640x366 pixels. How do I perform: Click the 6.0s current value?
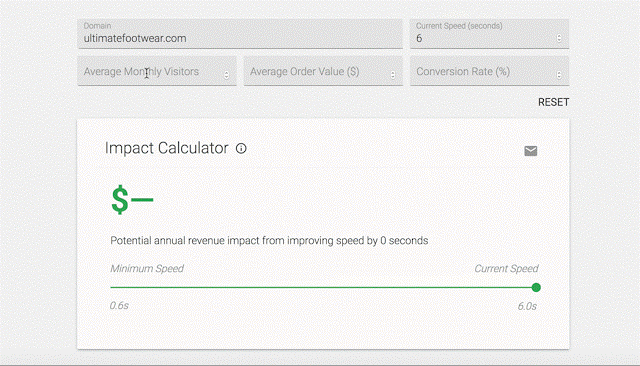tap(527, 306)
